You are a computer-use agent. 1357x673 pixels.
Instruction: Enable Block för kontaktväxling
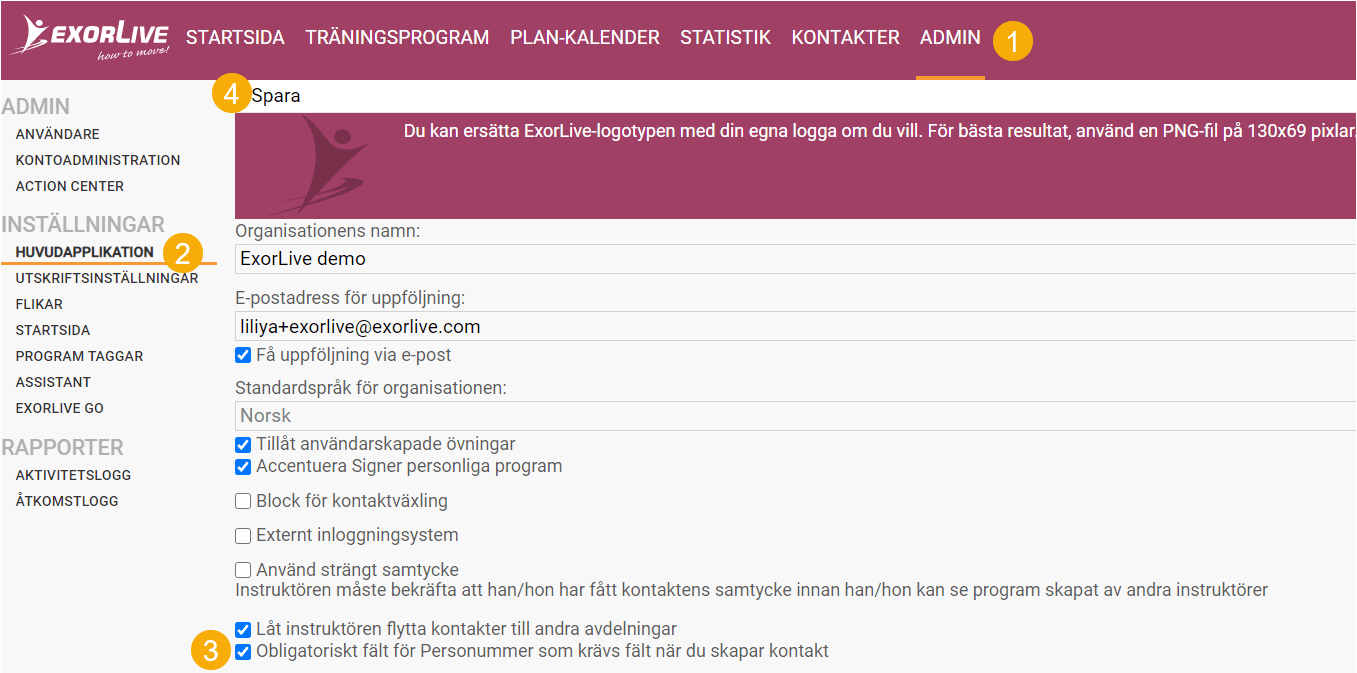(243, 501)
